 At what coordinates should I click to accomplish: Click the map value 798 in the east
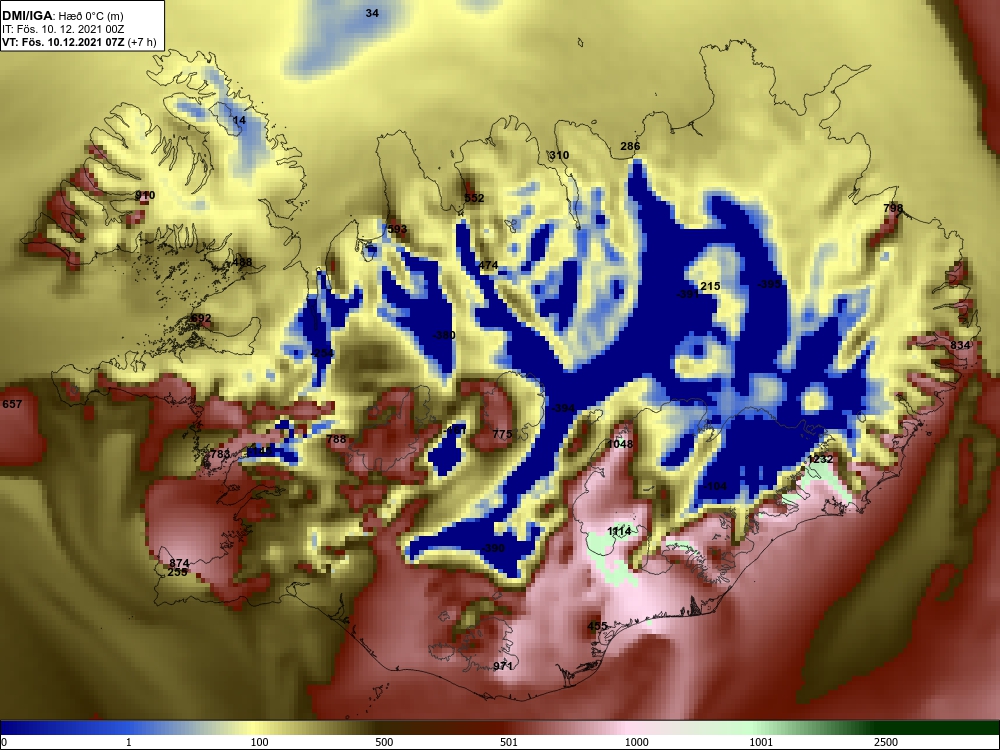[893, 208]
